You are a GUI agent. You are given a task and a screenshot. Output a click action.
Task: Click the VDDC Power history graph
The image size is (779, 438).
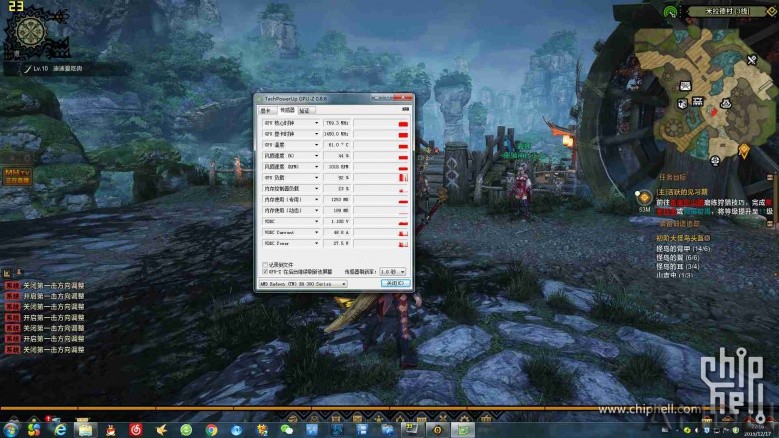[381, 243]
